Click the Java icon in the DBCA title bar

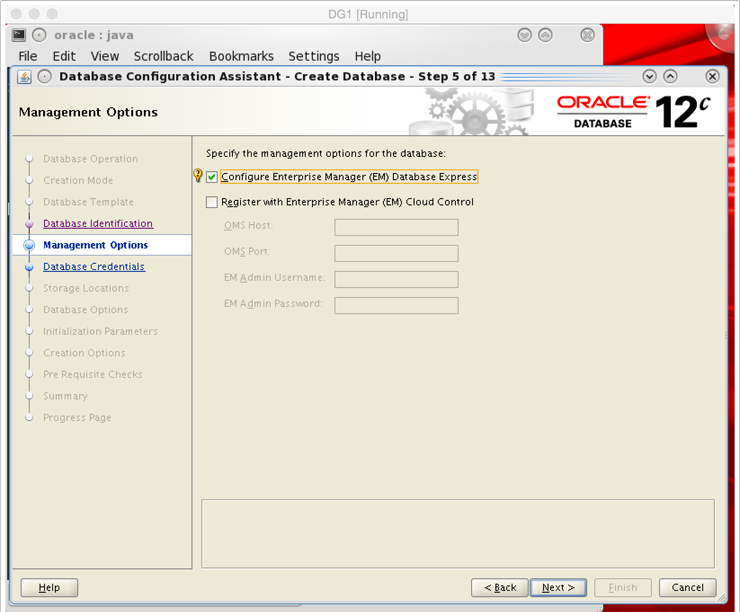24,76
